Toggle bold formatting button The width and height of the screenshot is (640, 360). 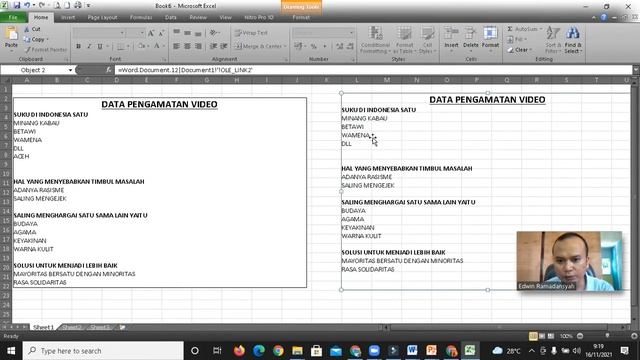pos(78,47)
